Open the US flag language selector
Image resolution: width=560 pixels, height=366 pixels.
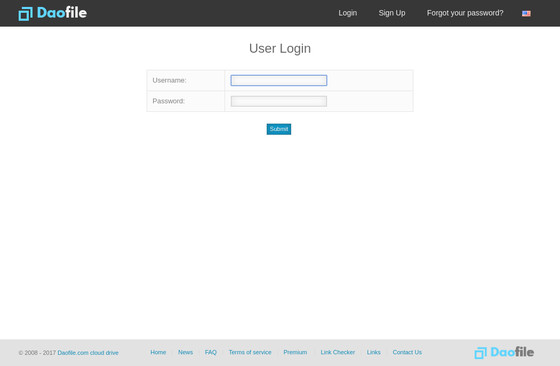[526, 14]
